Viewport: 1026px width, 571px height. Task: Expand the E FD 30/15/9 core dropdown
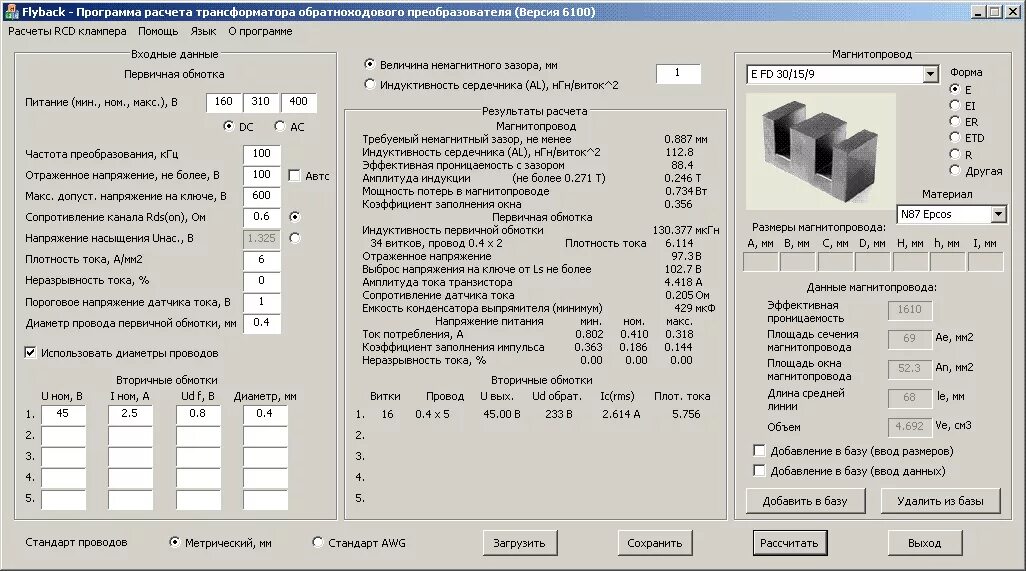click(x=930, y=75)
